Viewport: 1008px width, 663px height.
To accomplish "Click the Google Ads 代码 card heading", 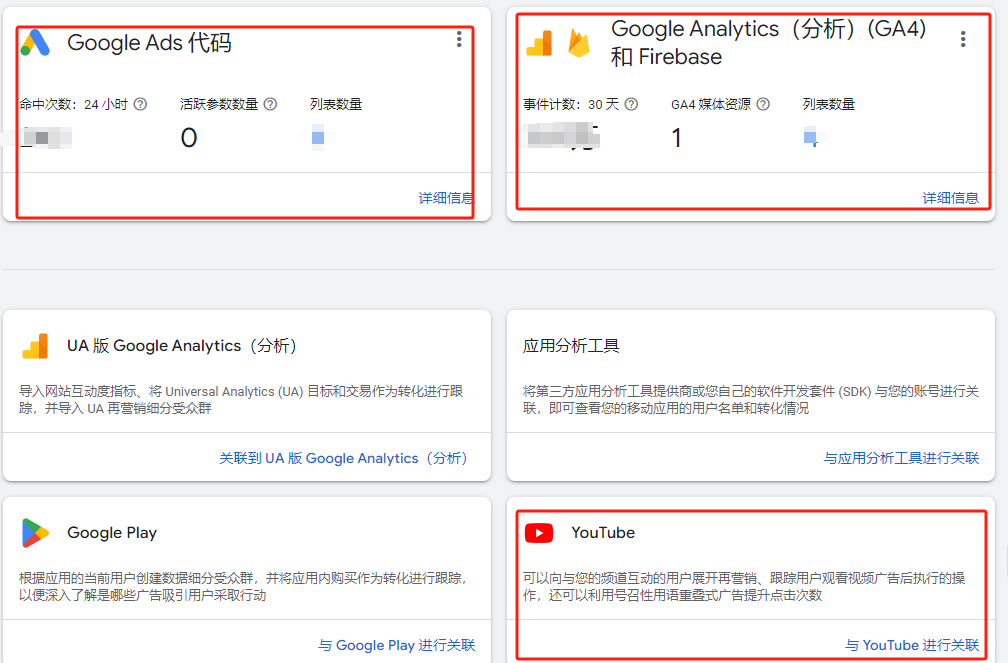I will pos(150,43).
